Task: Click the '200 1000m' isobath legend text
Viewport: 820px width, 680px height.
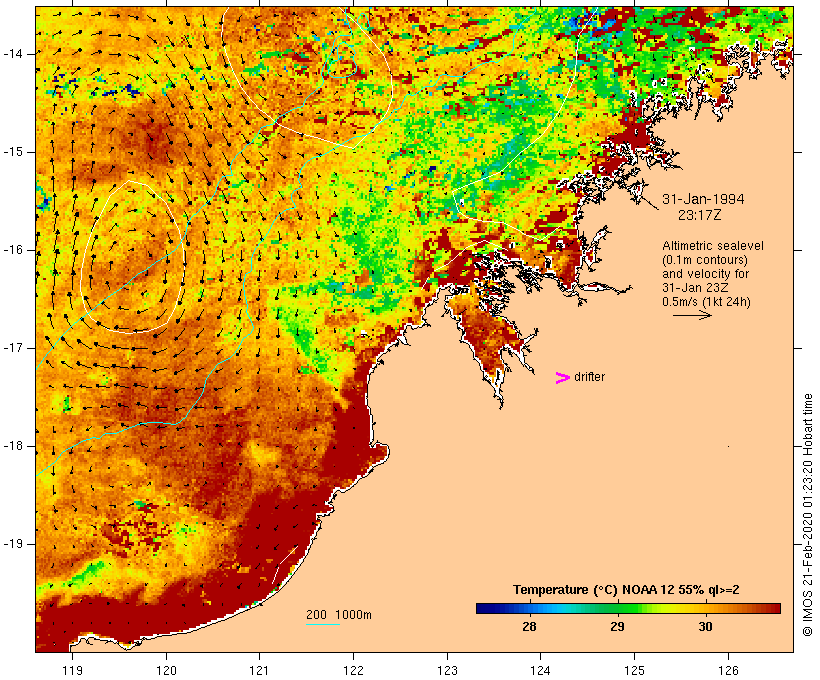Action: [x=339, y=615]
